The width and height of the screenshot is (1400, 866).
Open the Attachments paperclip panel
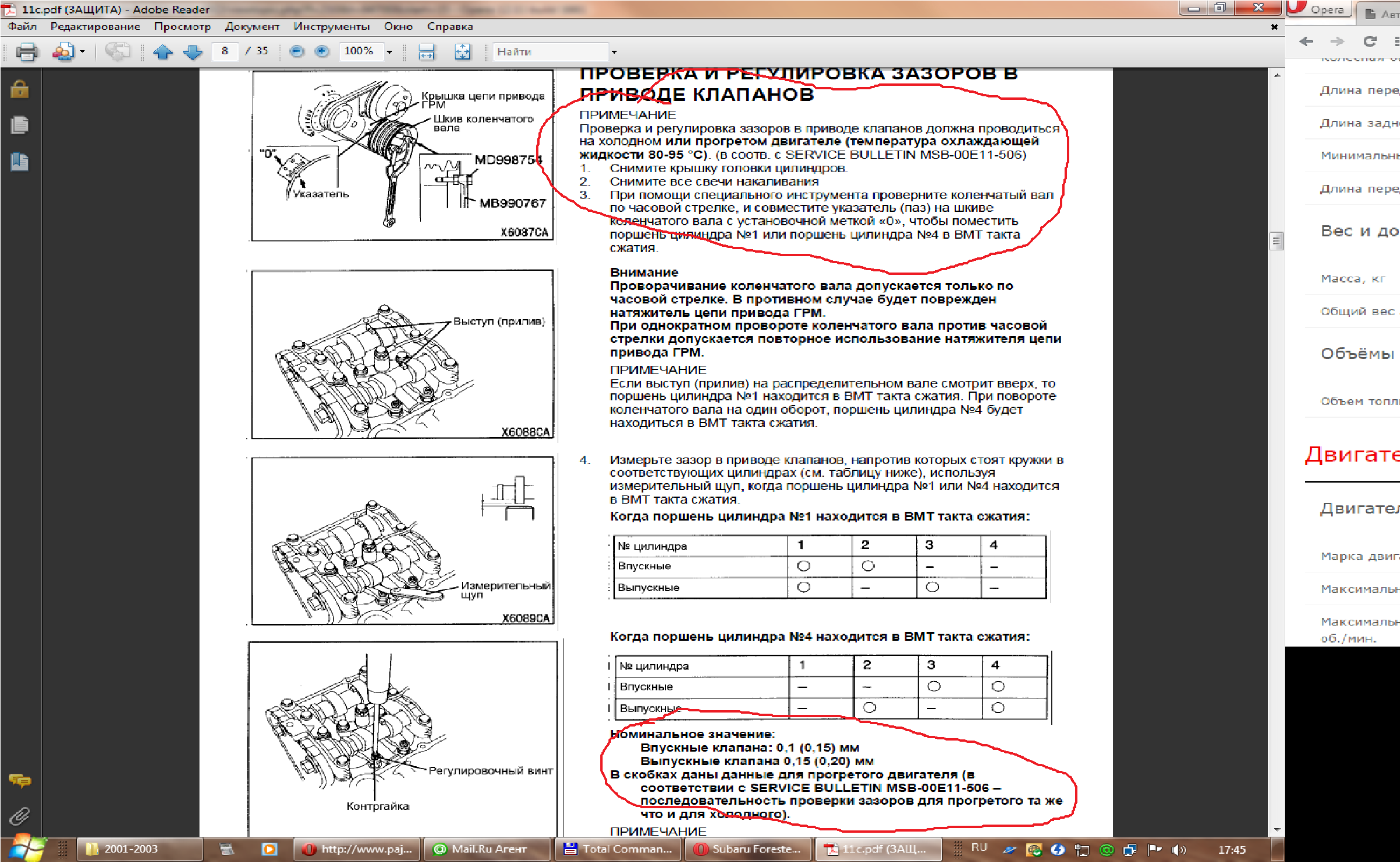(19, 815)
